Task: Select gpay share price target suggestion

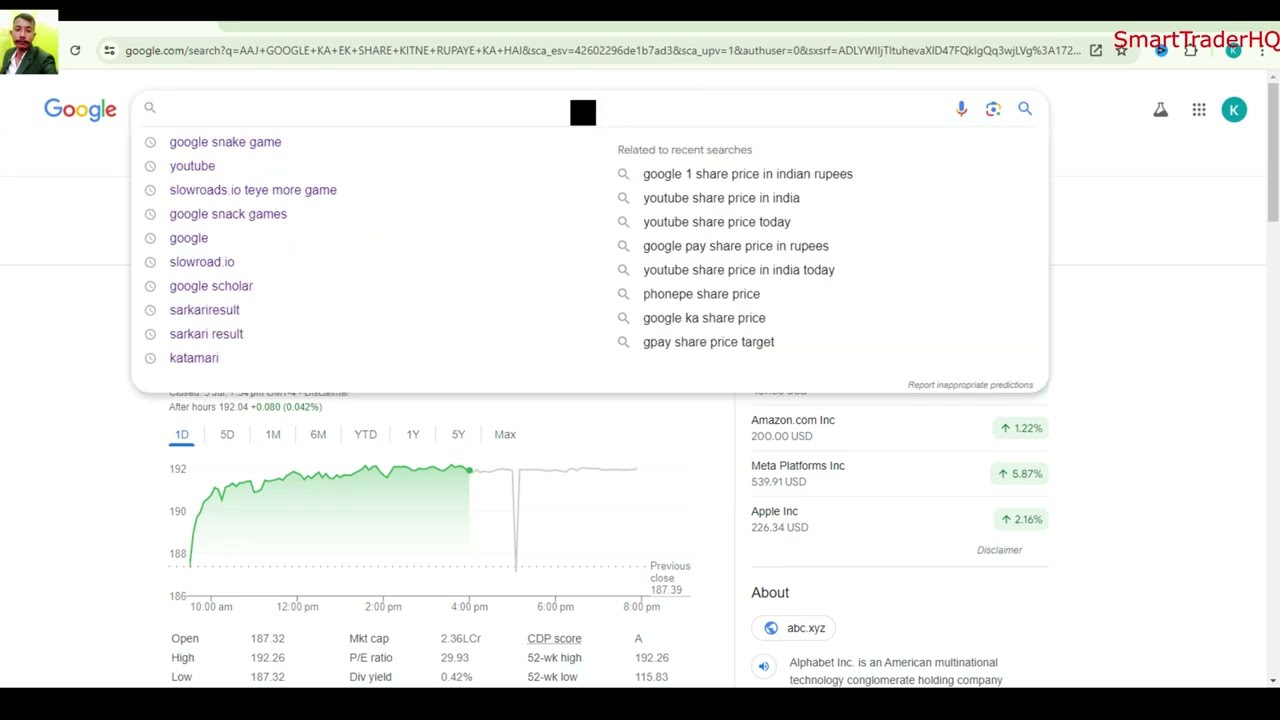Action: [708, 342]
